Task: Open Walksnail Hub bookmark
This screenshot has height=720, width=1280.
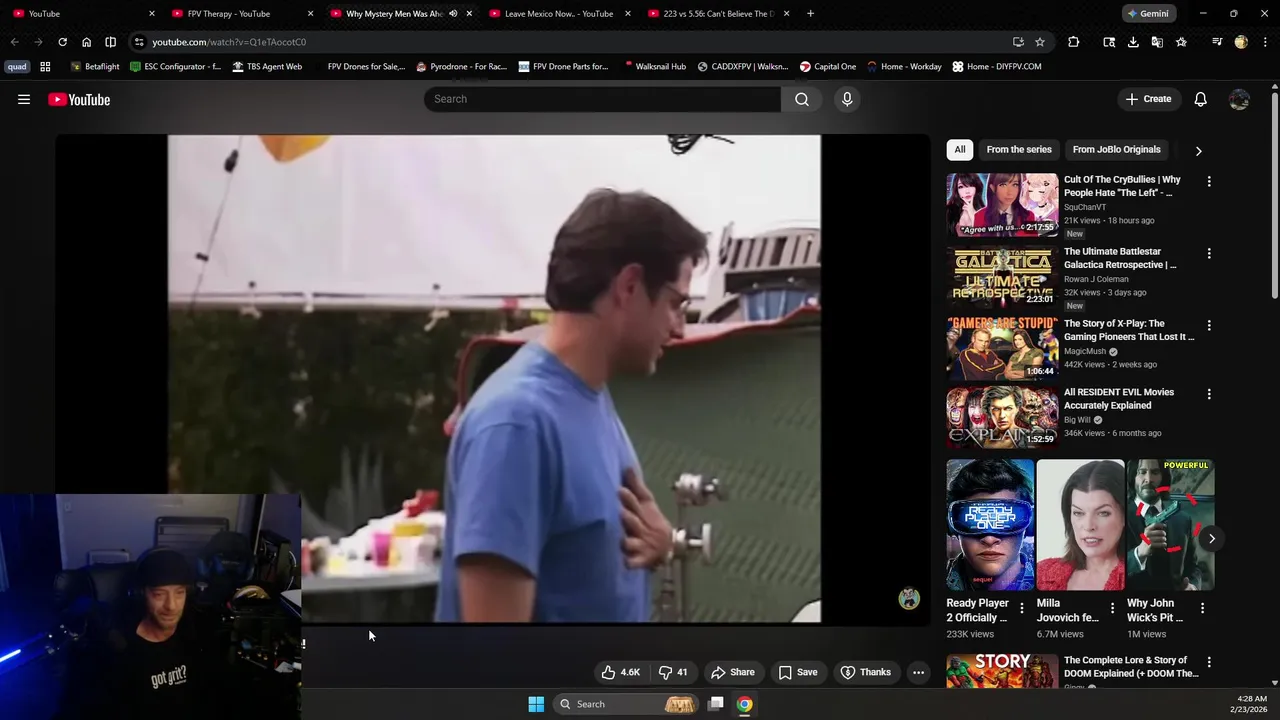Action: (x=655, y=67)
